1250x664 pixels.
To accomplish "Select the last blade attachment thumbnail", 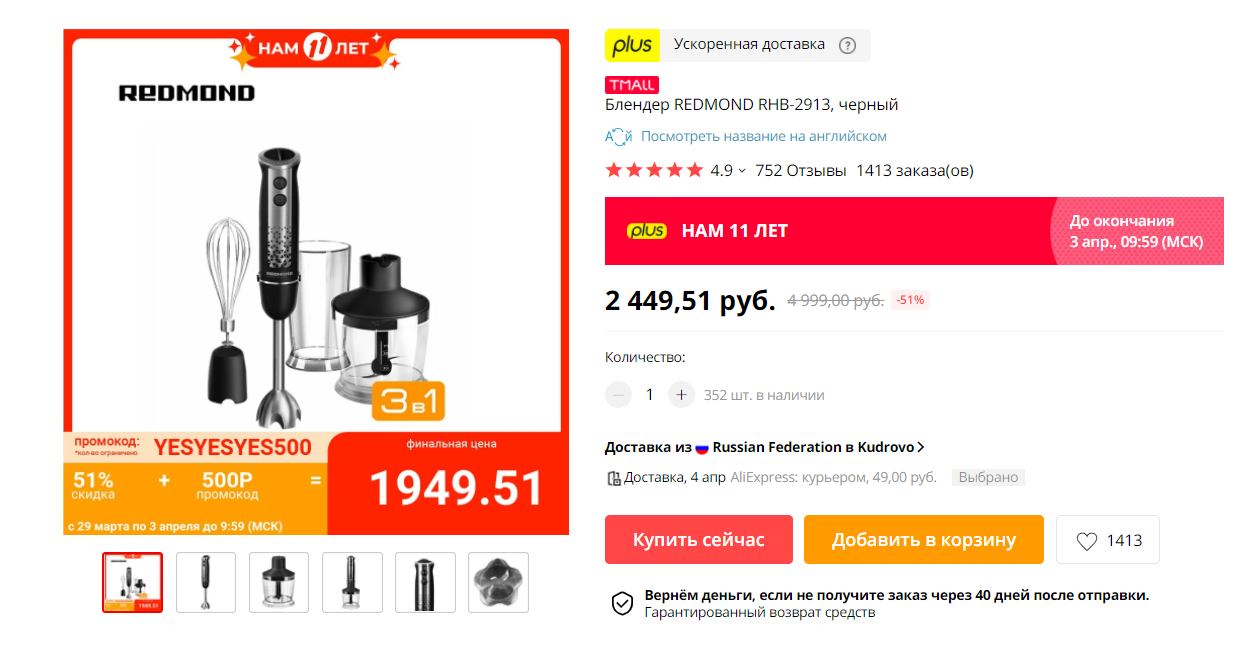I will pos(498,582).
